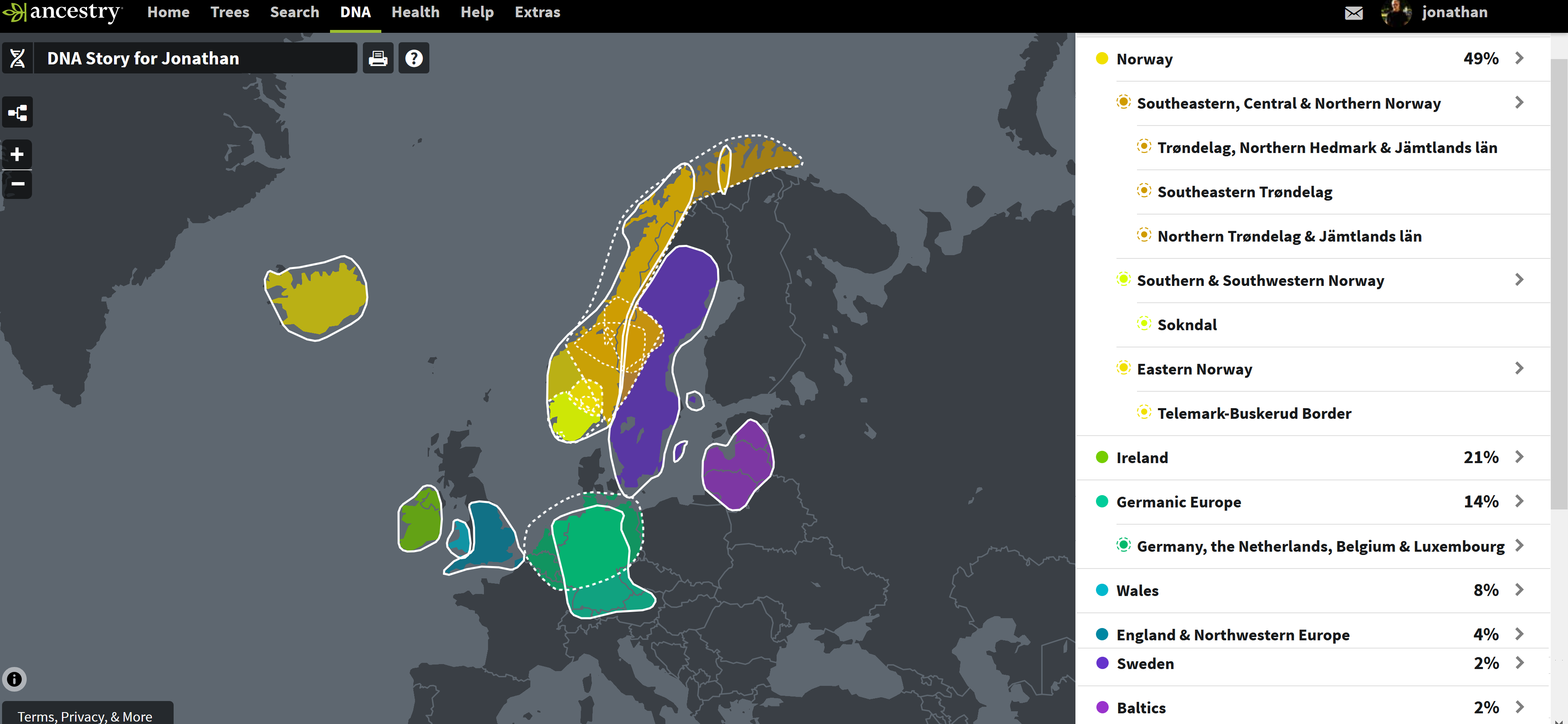Expand Wales 8% chevron
Image resolution: width=1568 pixels, height=724 pixels.
[1519, 589]
